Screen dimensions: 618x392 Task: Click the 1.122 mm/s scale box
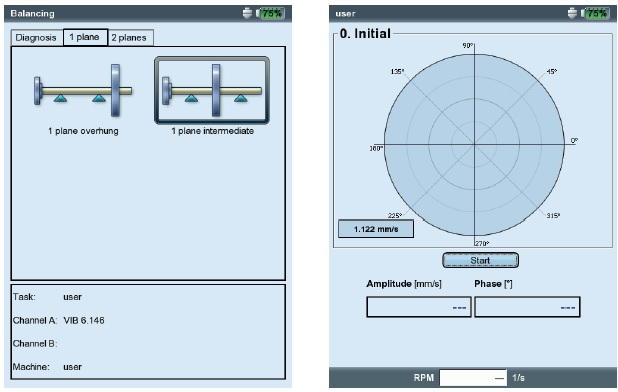point(376,229)
